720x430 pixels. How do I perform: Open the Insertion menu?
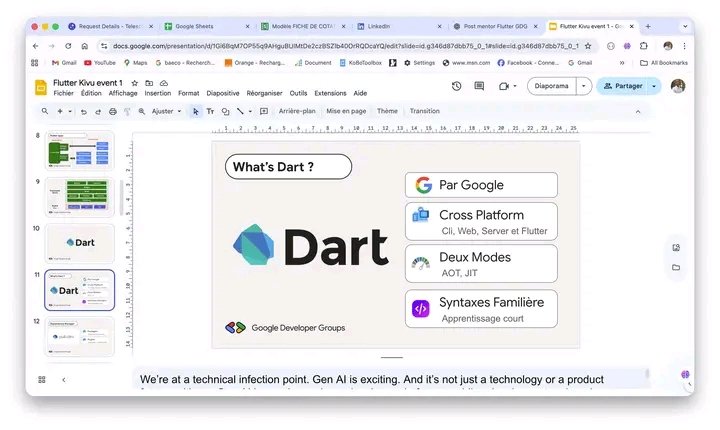pyautogui.click(x=158, y=93)
